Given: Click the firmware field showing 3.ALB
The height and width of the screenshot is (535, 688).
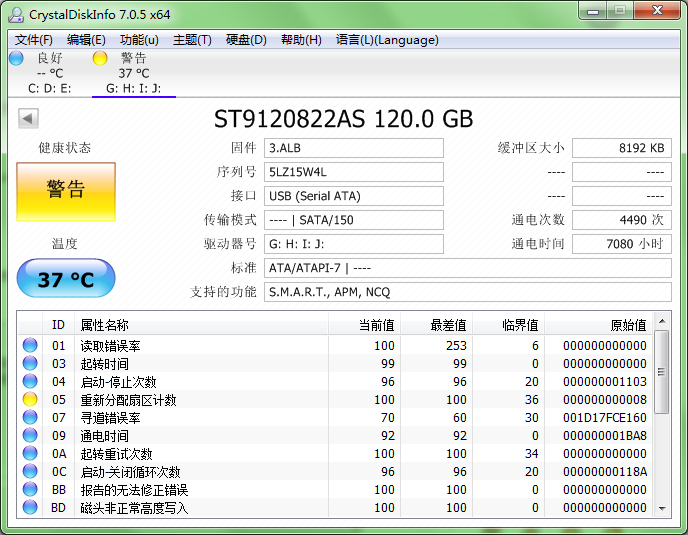Looking at the screenshot, I should [354, 148].
